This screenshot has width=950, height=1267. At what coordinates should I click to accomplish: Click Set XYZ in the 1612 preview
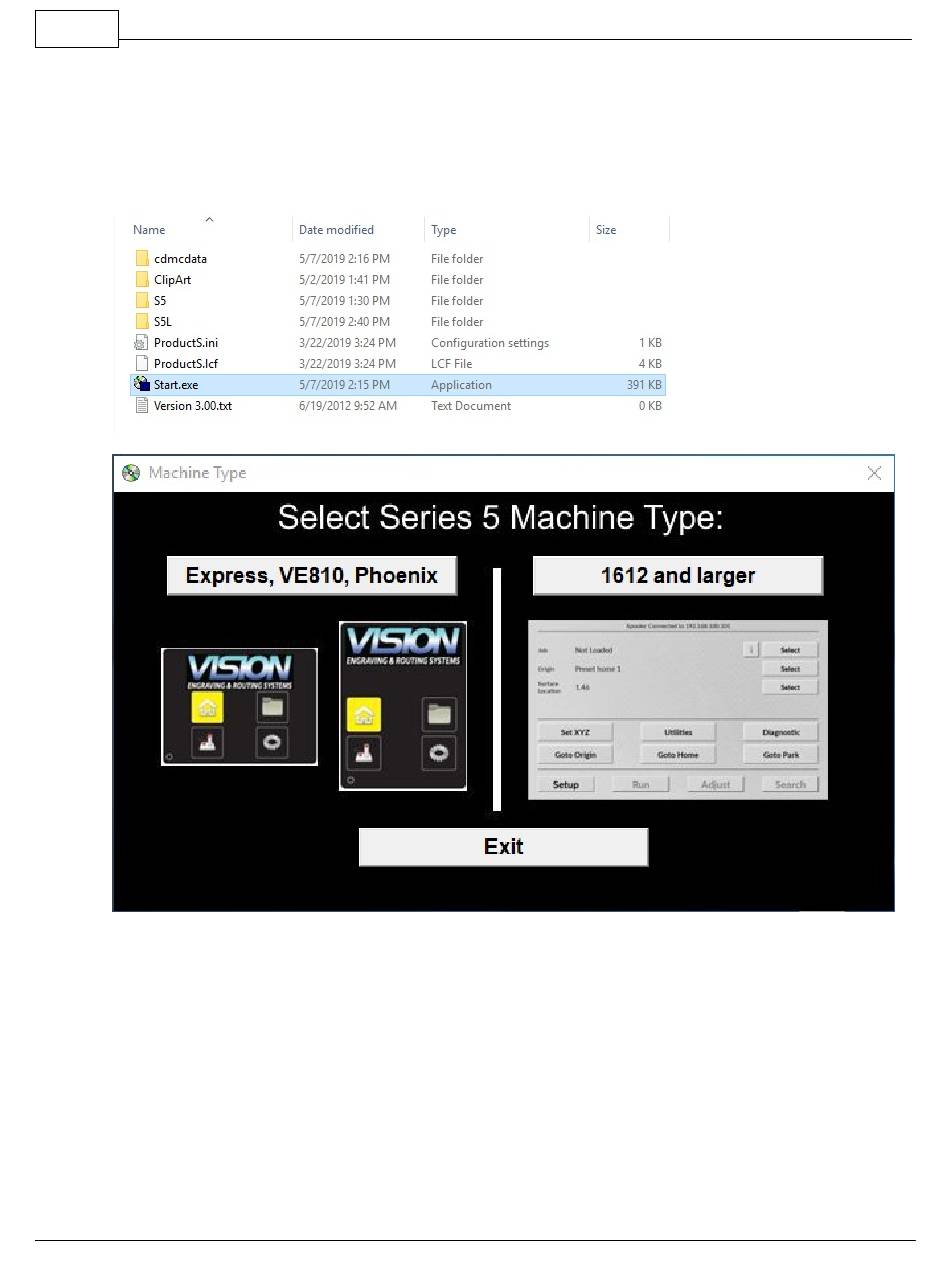pos(575,733)
